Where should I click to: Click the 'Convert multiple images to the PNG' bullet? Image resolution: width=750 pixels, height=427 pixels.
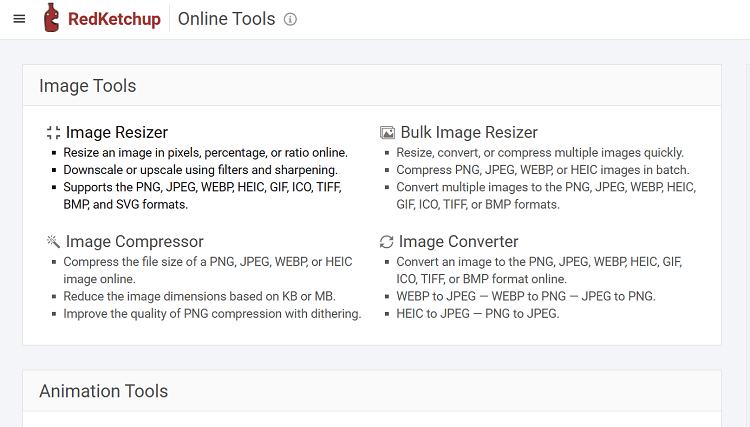(x=546, y=196)
